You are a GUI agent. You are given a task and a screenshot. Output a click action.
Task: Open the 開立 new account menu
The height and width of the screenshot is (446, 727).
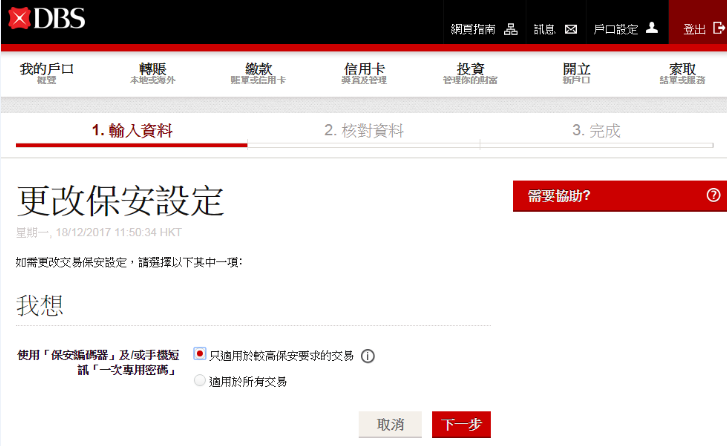pyautogui.click(x=576, y=73)
